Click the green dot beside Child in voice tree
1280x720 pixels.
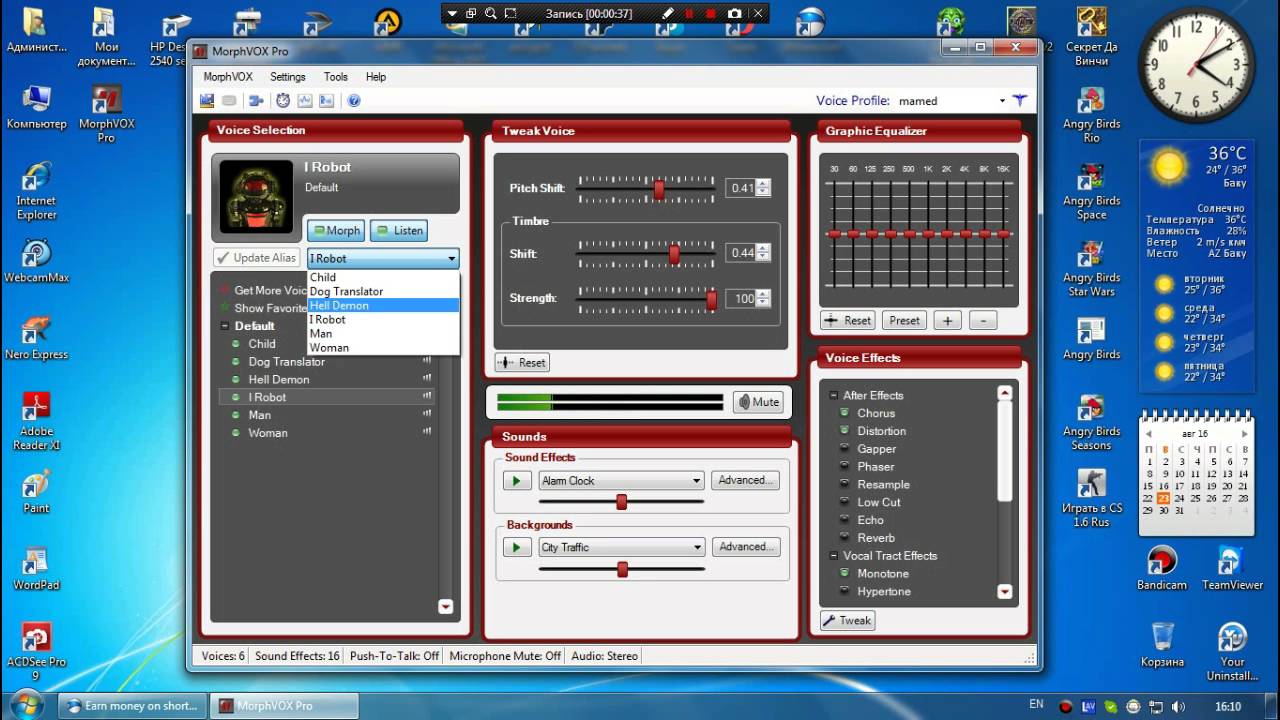[x=237, y=343]
